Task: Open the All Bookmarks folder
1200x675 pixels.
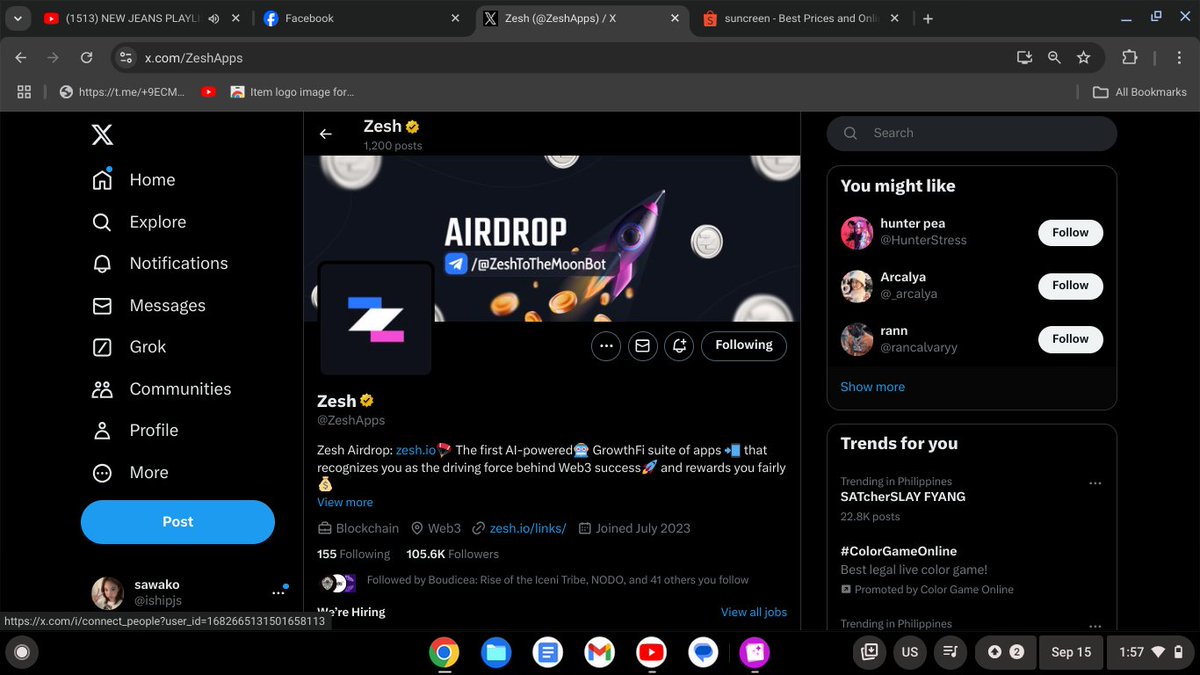Action: pyautogui.click(x=1139, y=92)
